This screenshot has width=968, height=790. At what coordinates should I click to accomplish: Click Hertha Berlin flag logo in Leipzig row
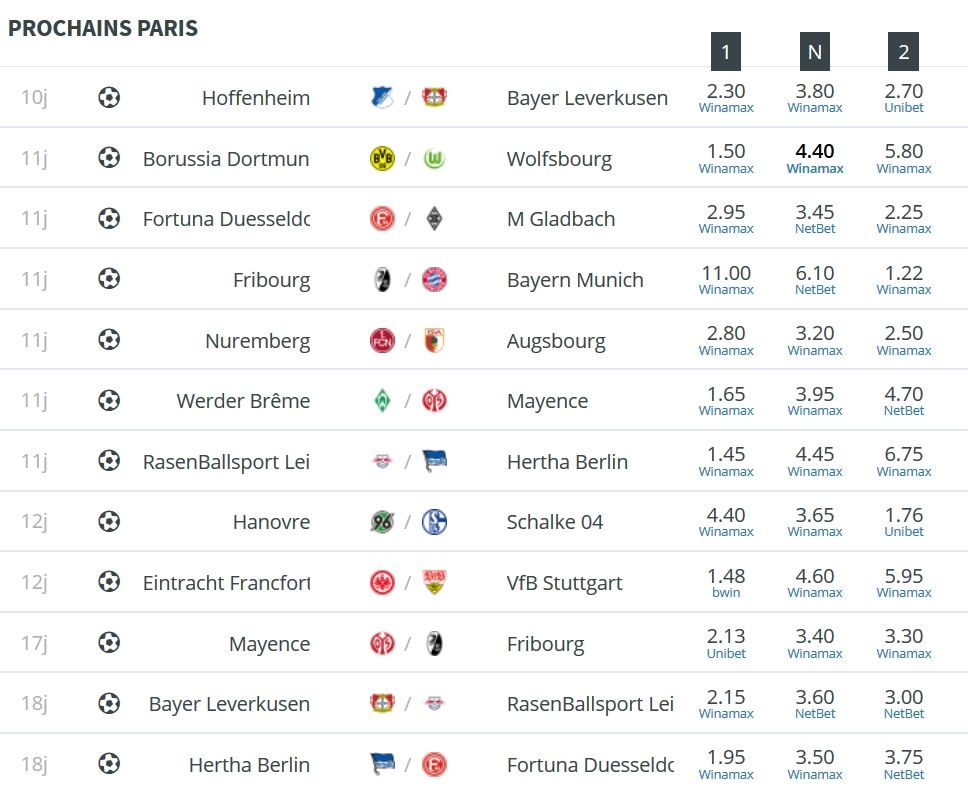[x=434, y=461]
